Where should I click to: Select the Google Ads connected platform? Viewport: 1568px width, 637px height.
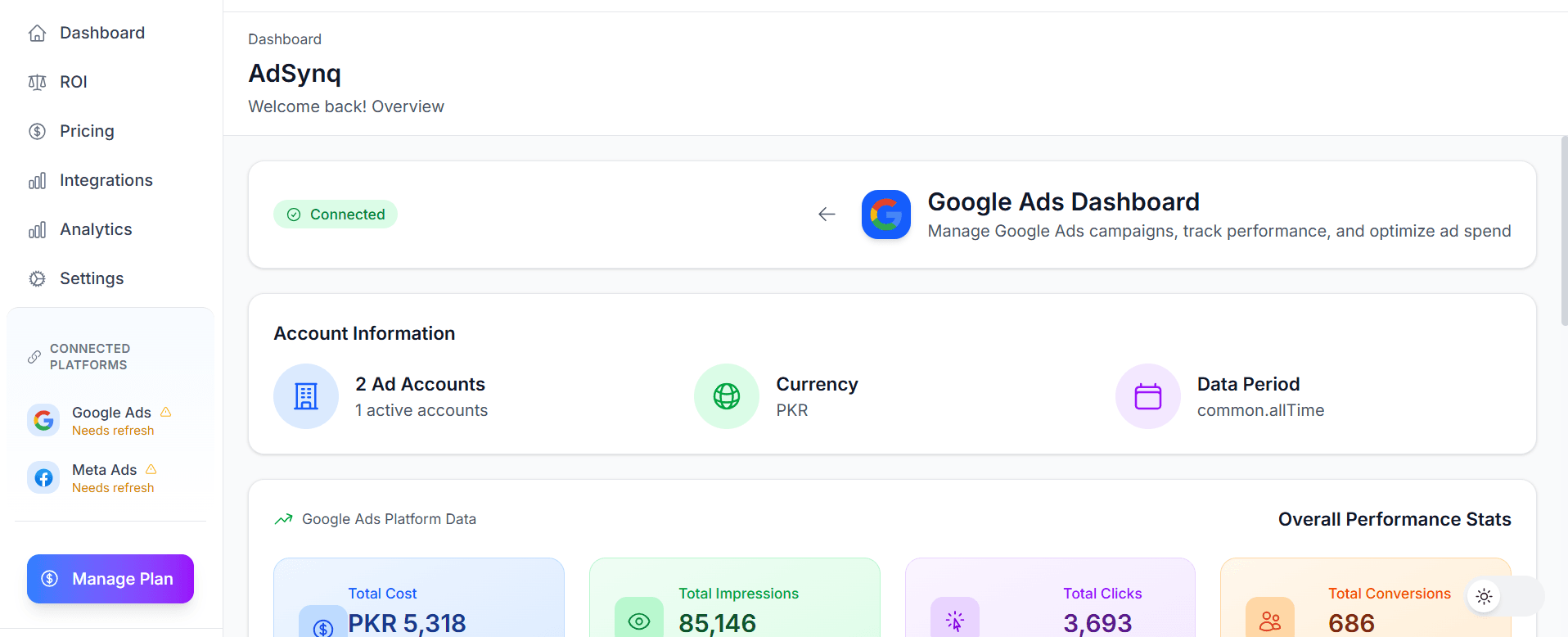110,420
